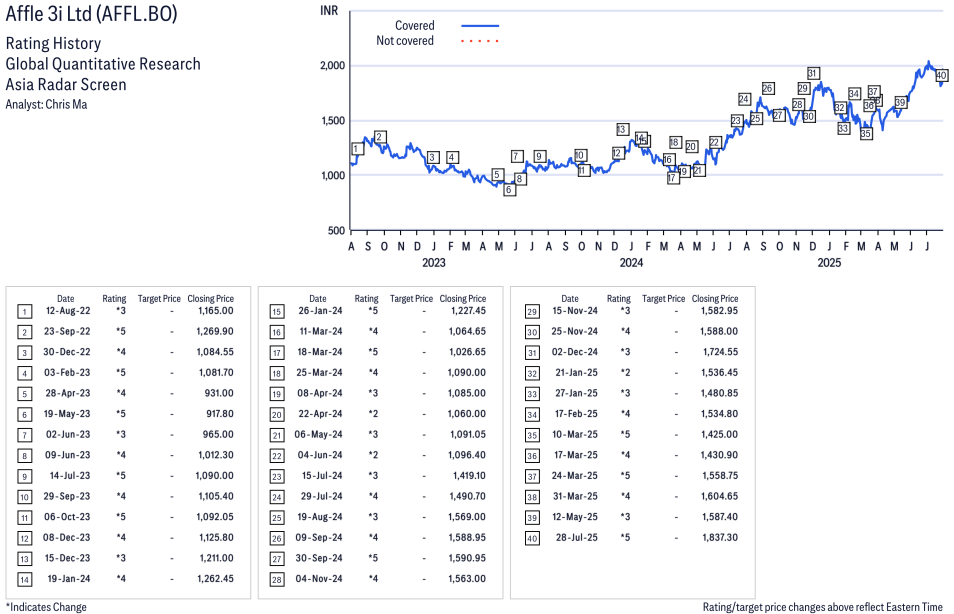The height and width of the screenshot is (614, 954).
Task: Click the table row number box 7
Action: point(24,436)
